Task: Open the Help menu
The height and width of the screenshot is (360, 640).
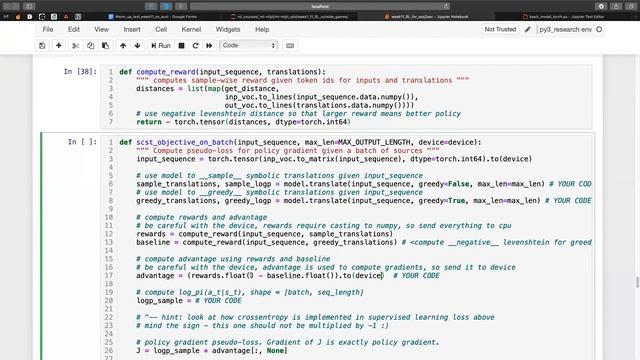Action: click(x=262, y=29)
